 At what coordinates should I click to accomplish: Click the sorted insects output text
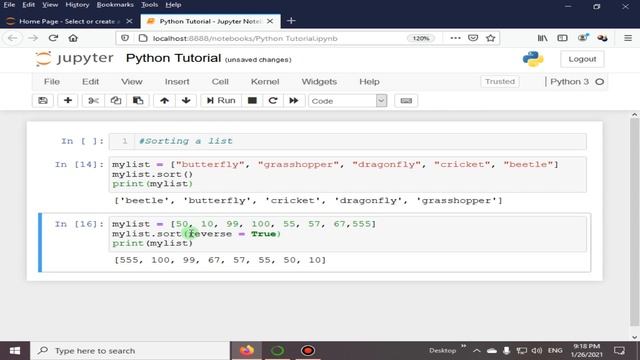tap(309, 201)
